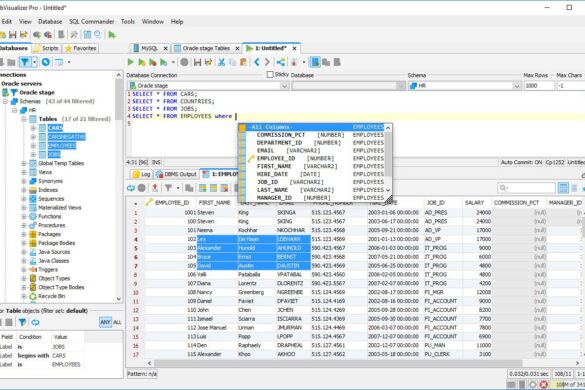Switch to the Scripts tab

pyautogui.click(x=46, y=48)
